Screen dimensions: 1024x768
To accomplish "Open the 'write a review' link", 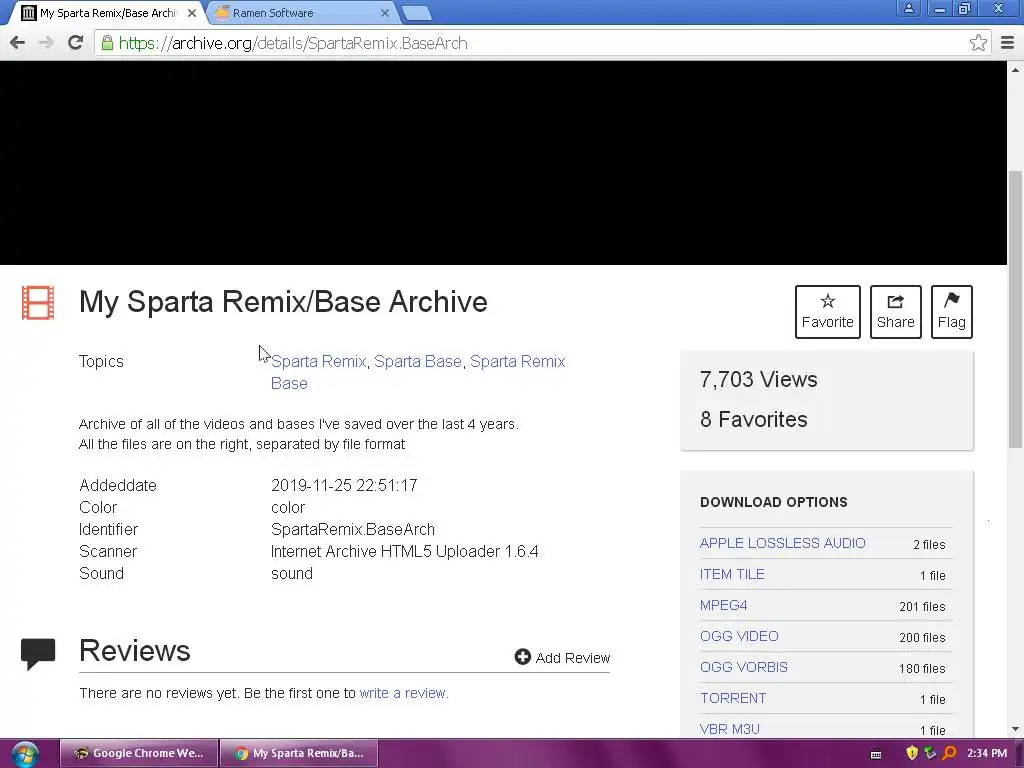I will [403, 693].
